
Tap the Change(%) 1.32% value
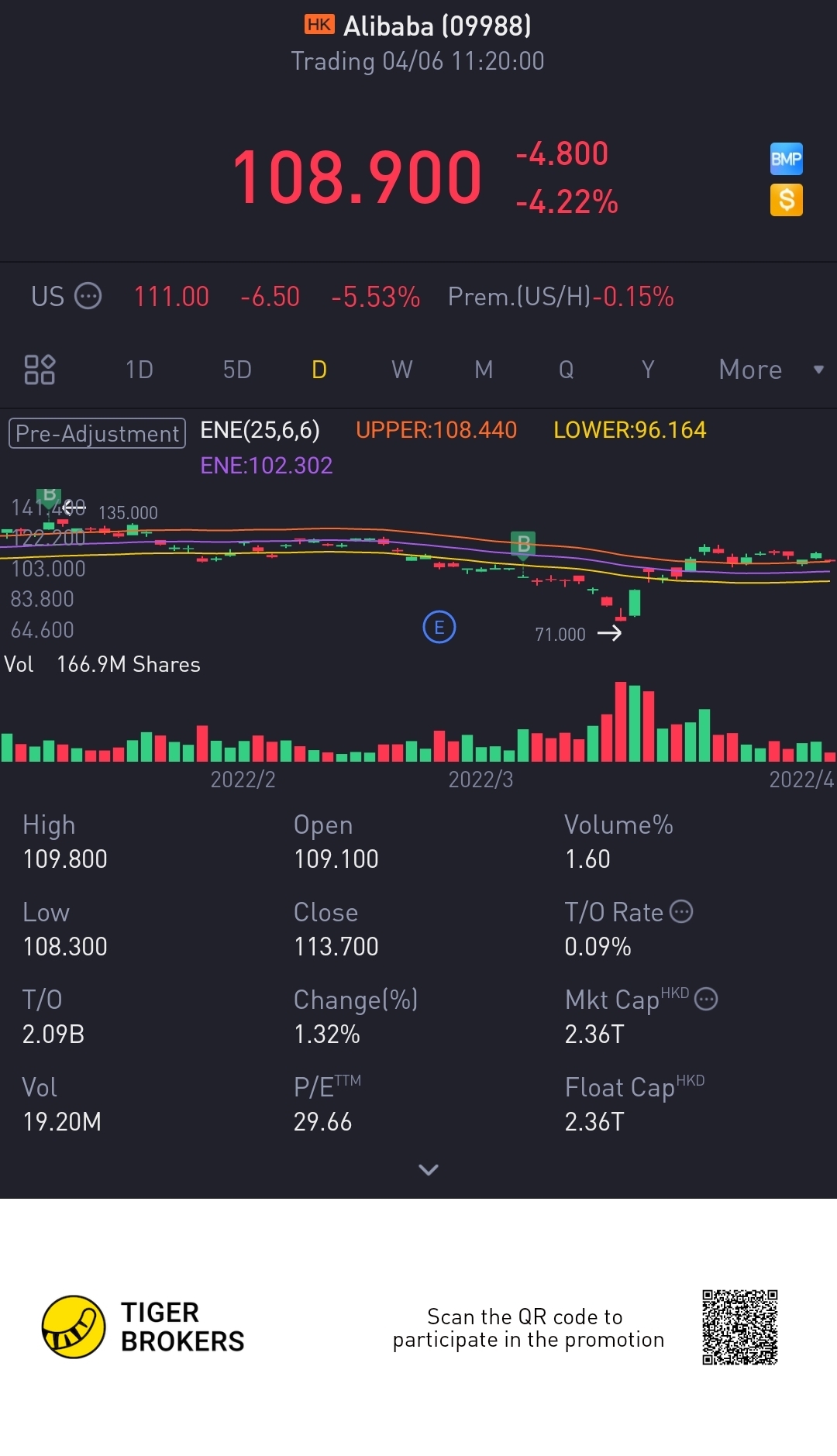coord(327,1034)
